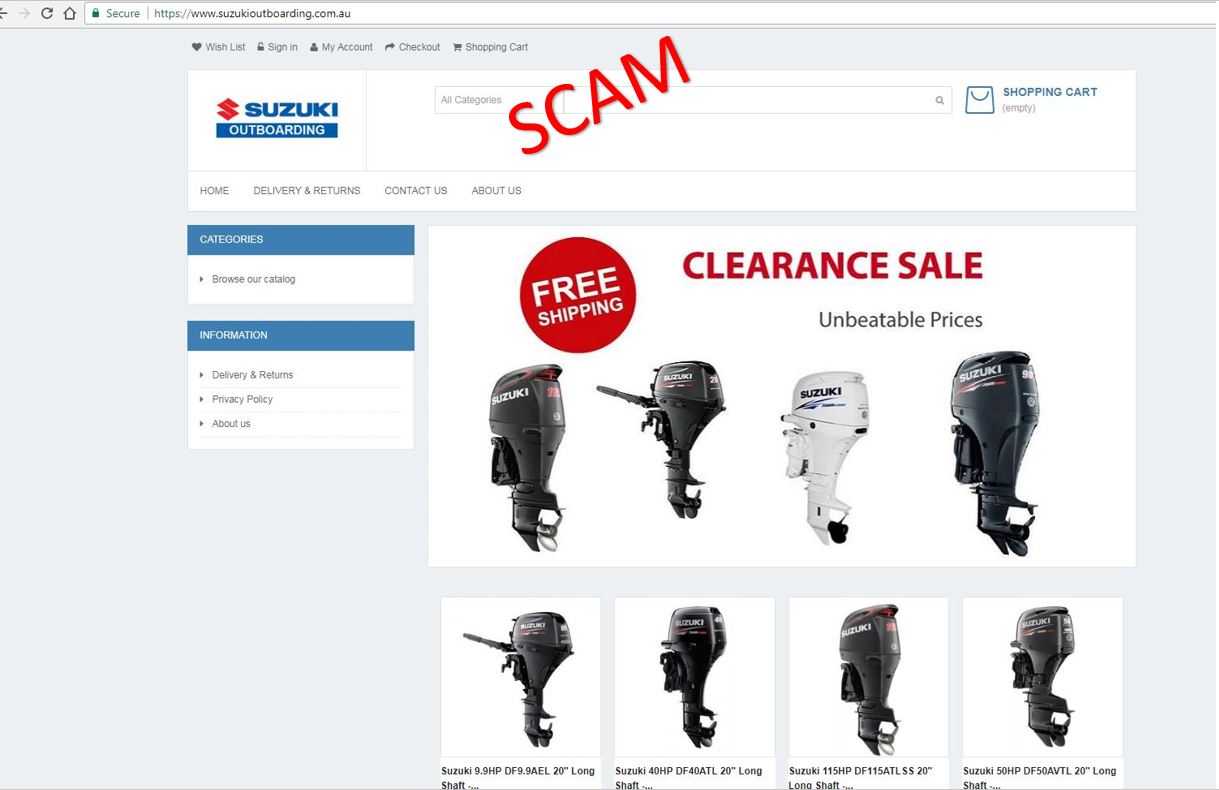
Task: Open the HOME menu item
Action: [x=214, y=191]
